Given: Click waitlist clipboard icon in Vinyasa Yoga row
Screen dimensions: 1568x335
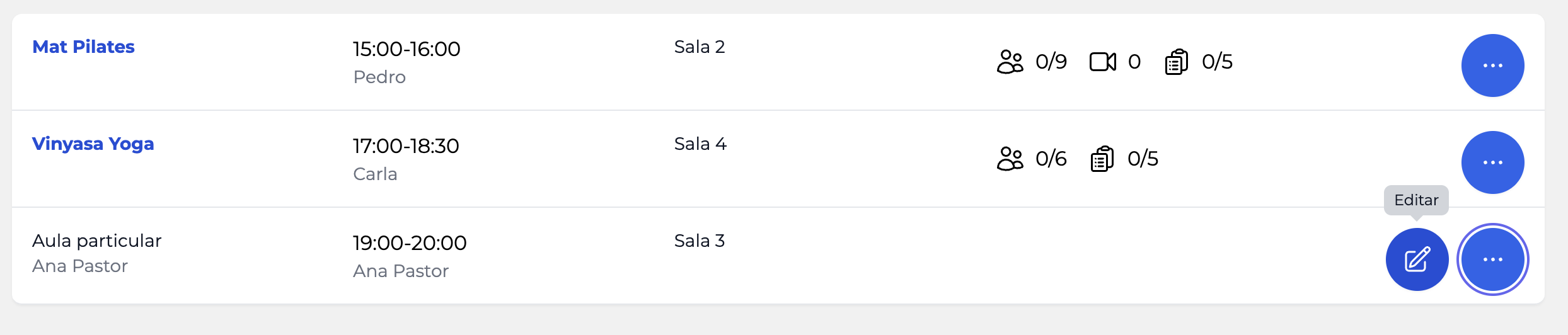Looking at the screenshot, I should tap(1102, 159).
